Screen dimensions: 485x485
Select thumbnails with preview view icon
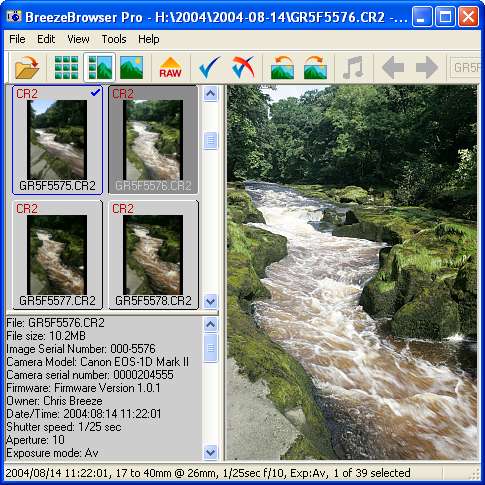pyautogui.click(x=100, y=67)
